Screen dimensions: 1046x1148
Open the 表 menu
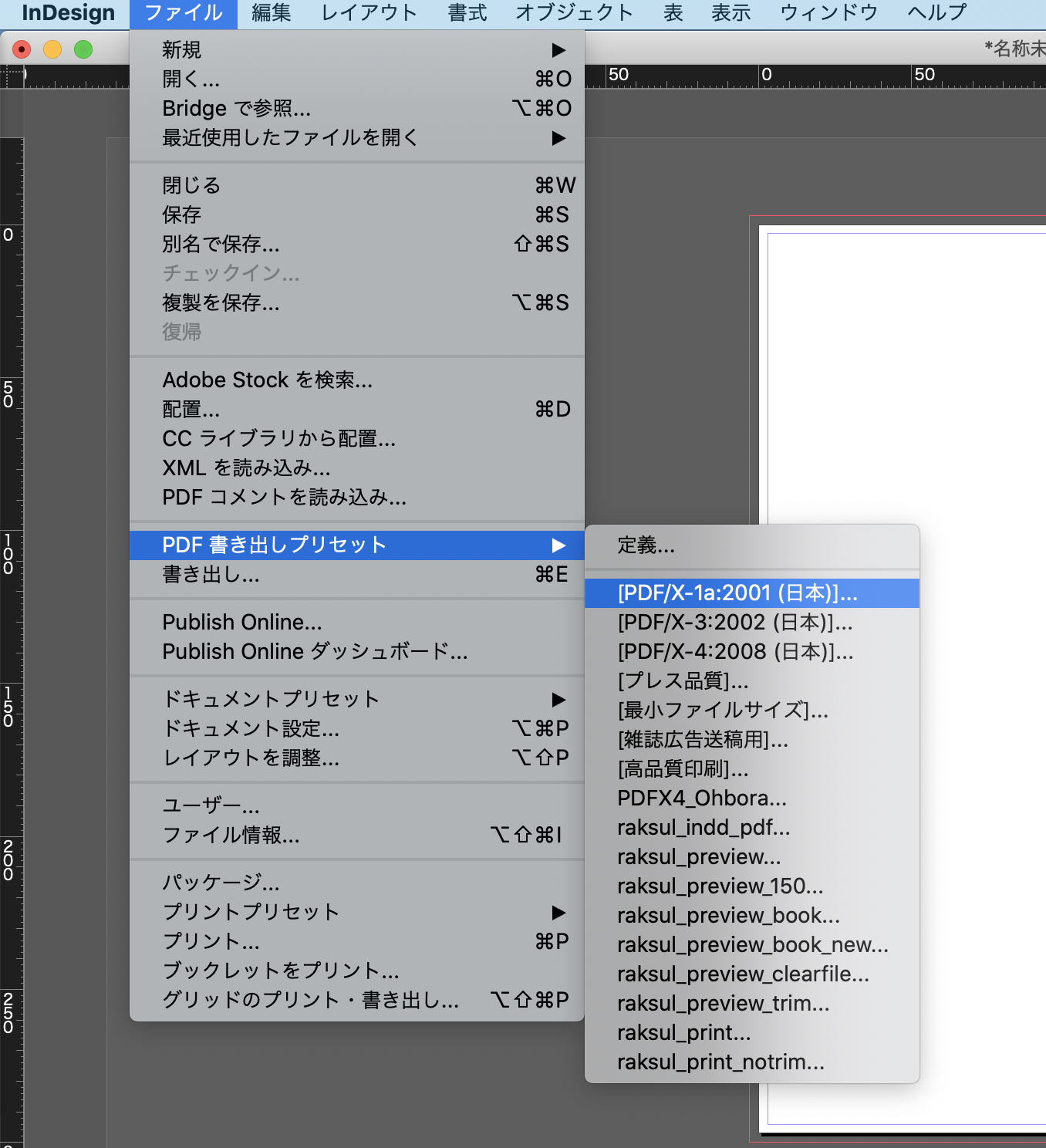(x=673, y=13)
